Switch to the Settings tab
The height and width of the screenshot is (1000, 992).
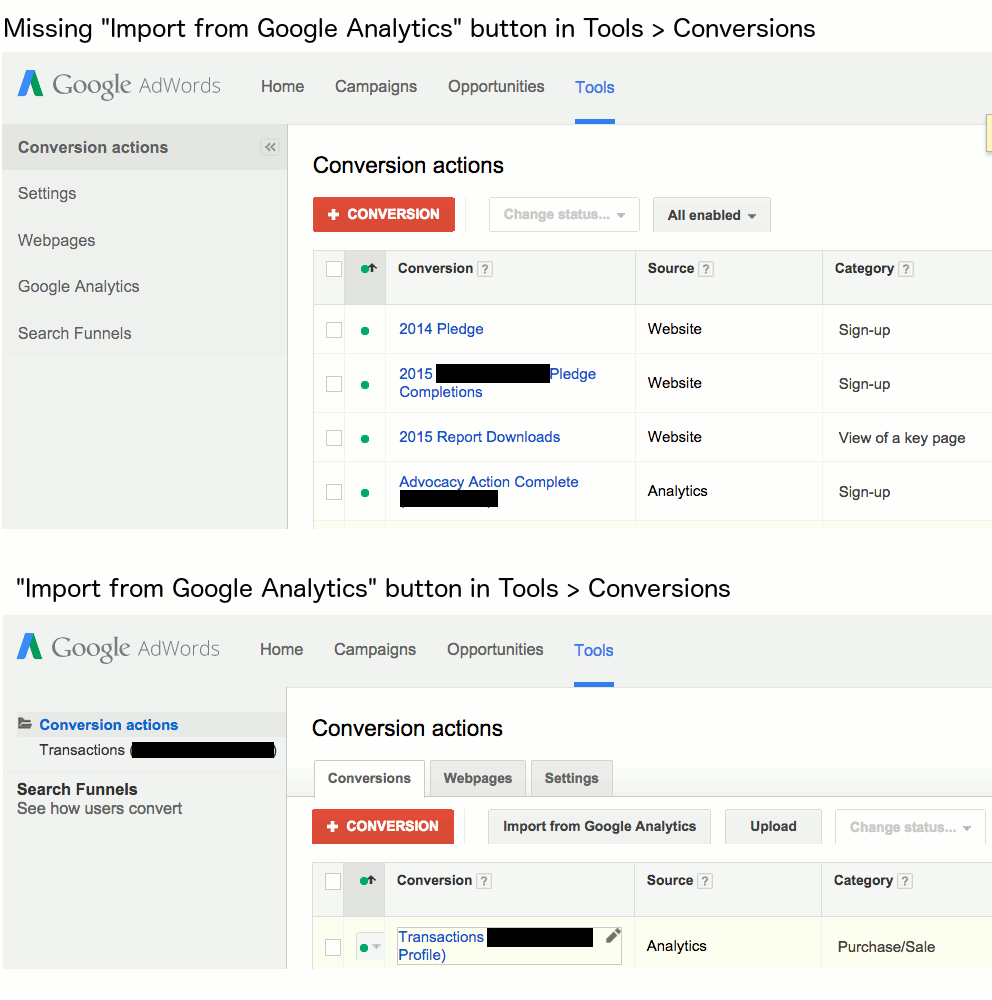point(572,779)
